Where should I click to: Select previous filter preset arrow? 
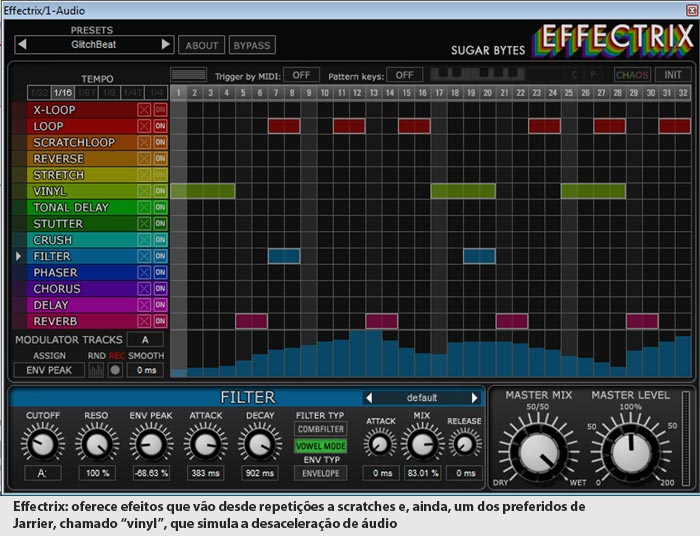point(369,398)
